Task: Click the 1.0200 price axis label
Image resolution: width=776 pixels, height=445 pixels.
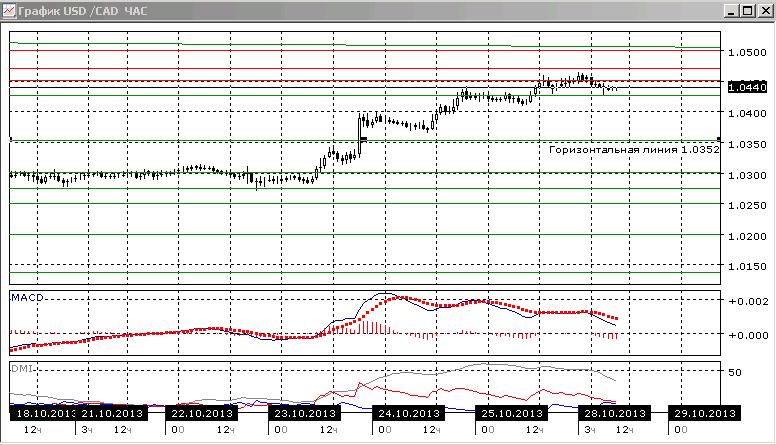Action: coord(747,236)
